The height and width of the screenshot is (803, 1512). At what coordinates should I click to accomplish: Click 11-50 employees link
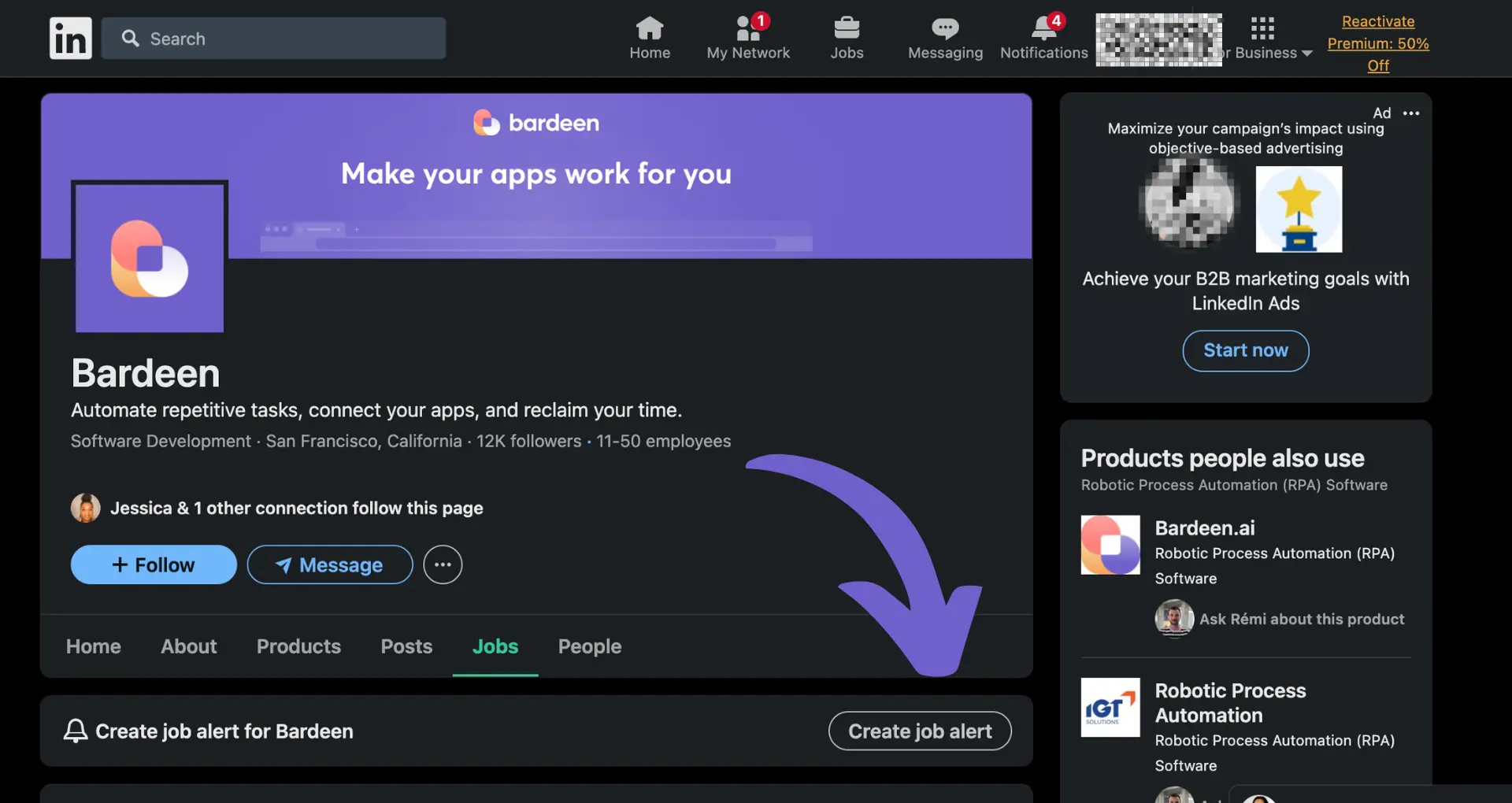[x=663, y=441]
